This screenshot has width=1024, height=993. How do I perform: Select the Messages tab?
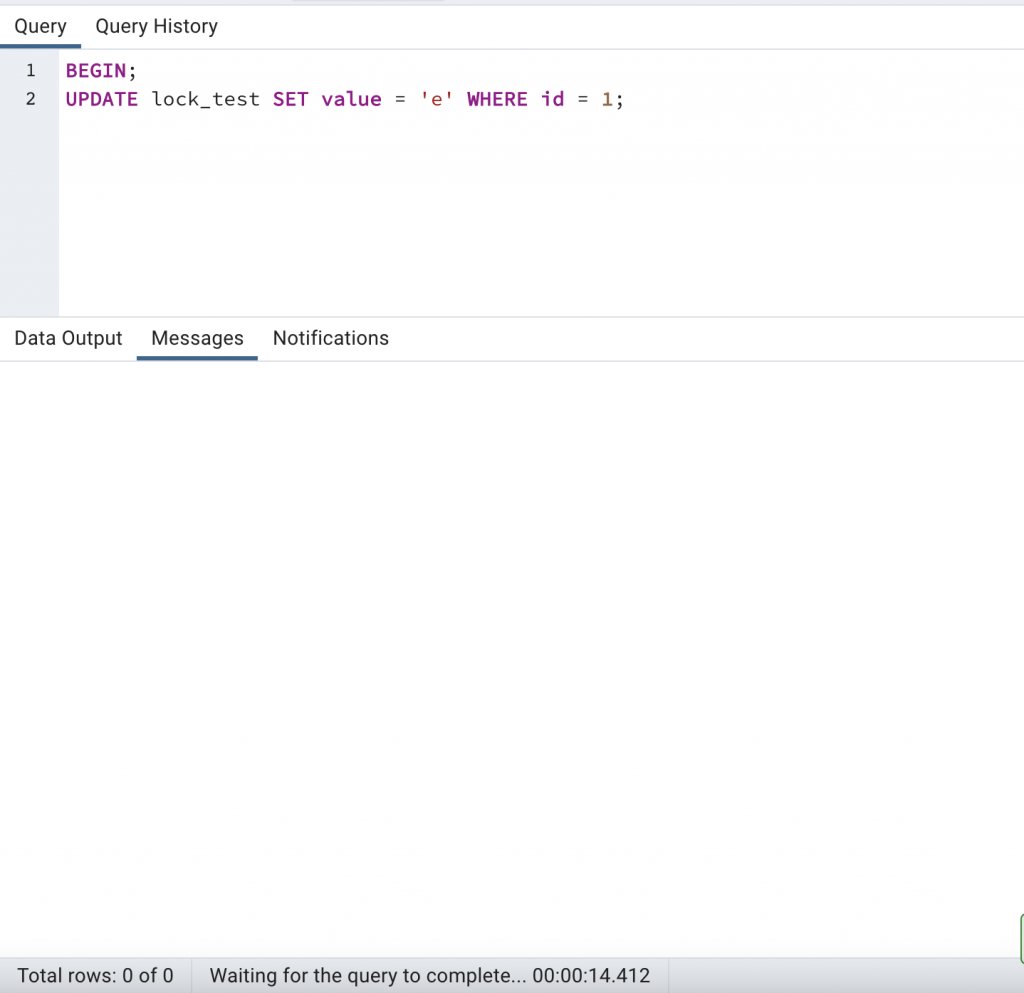pos(197,338)
